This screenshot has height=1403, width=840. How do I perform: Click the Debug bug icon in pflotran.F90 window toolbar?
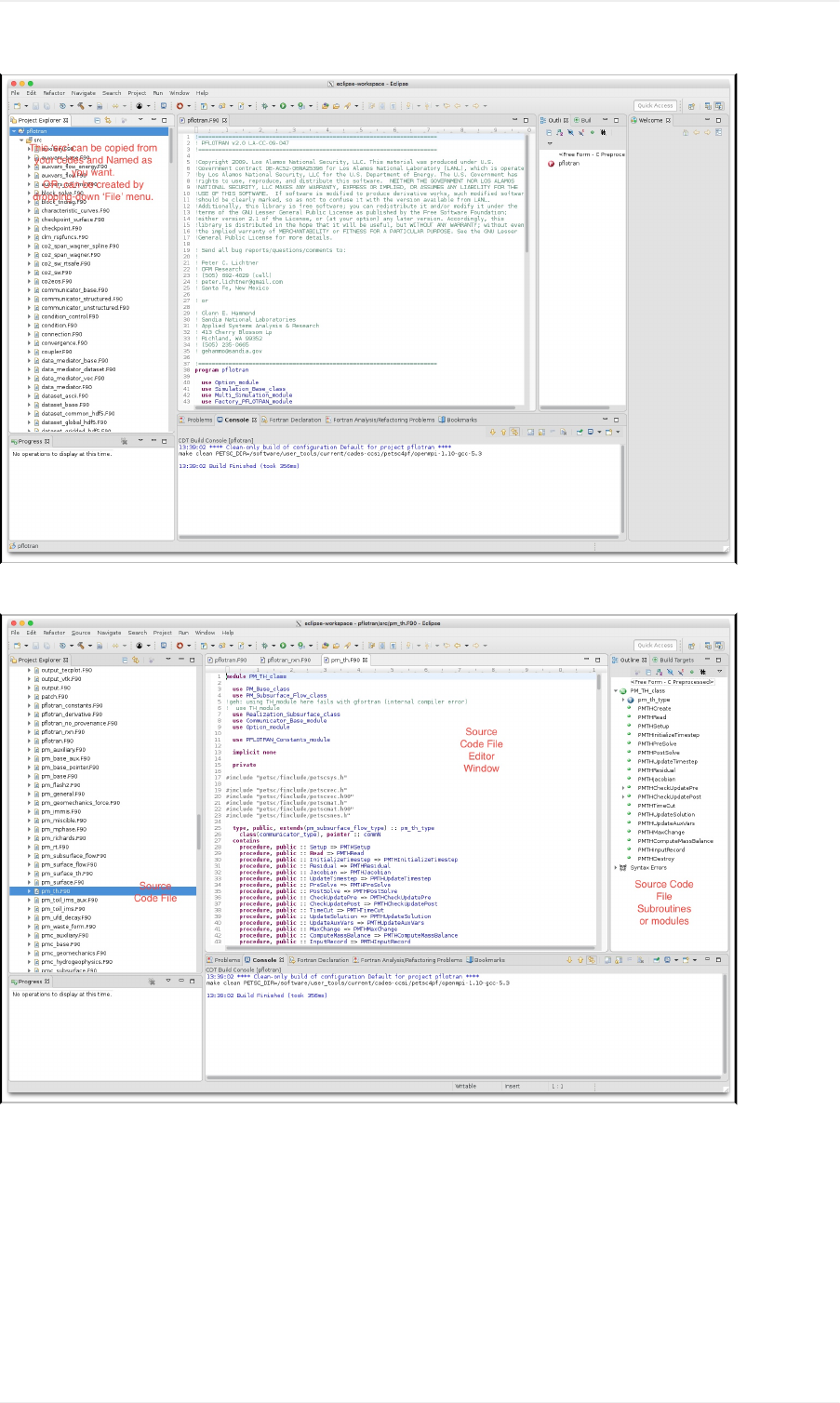click(265, 105)
